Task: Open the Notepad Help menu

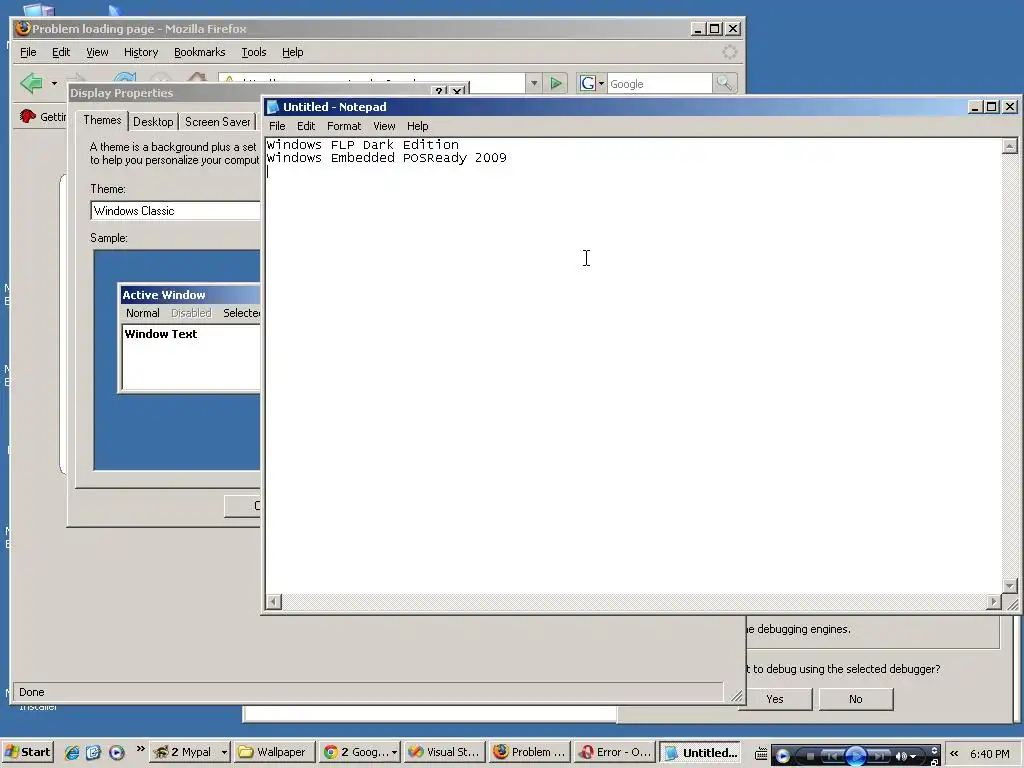Action: coord(417,126)
